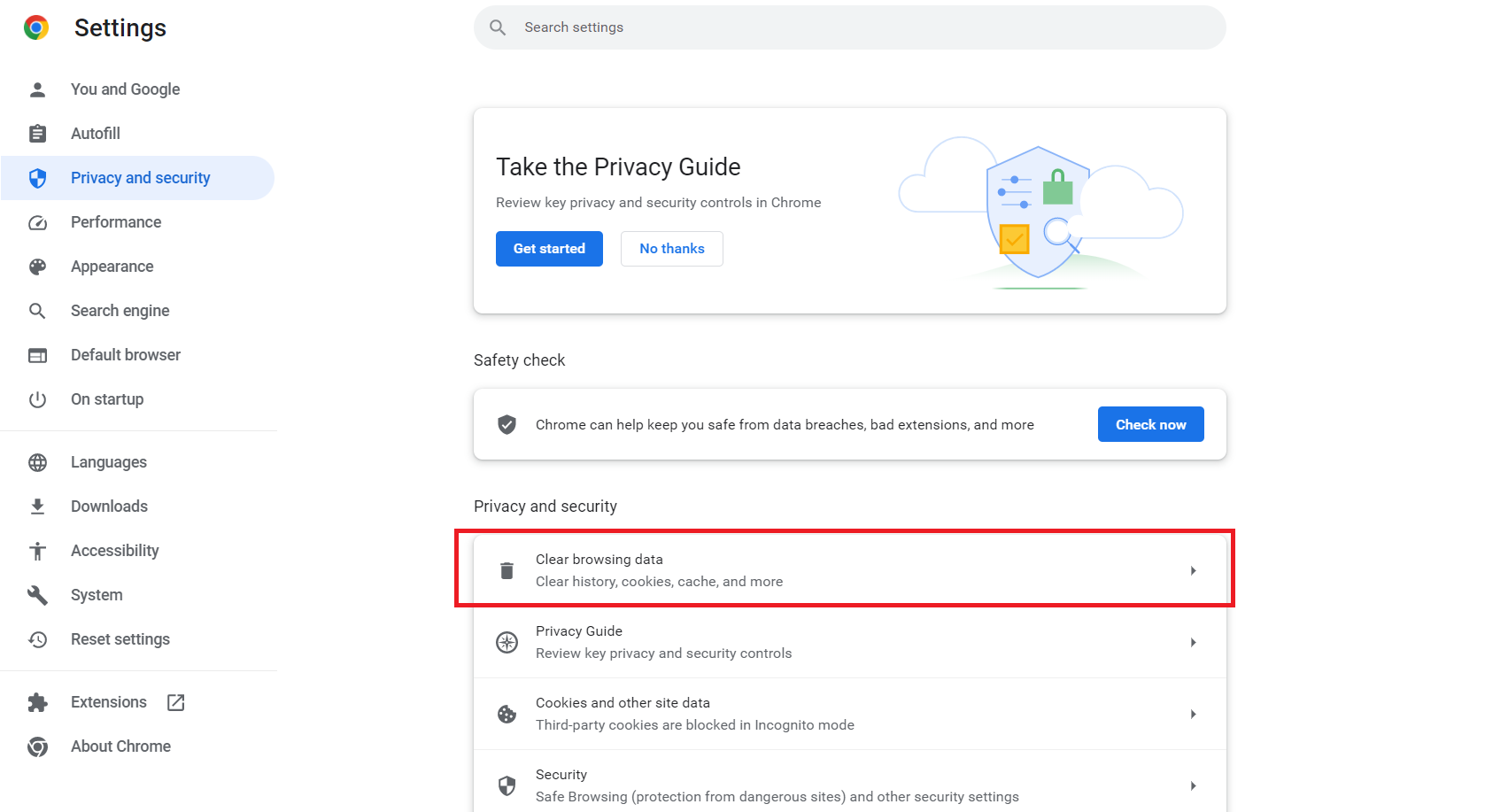Click the Languages globe icon

(x=37, y=462)
